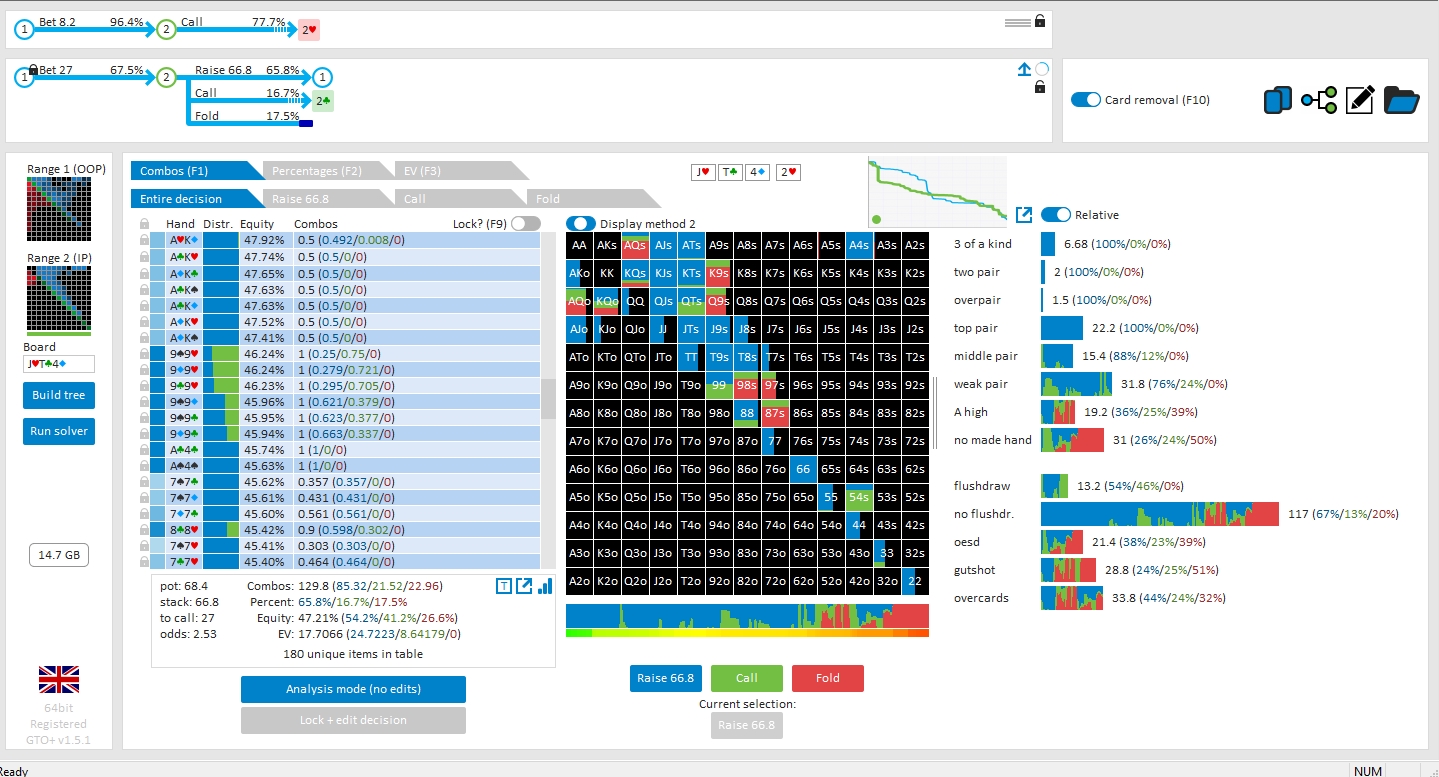Open the bar chart icon in the summary box

coord(545,586)
